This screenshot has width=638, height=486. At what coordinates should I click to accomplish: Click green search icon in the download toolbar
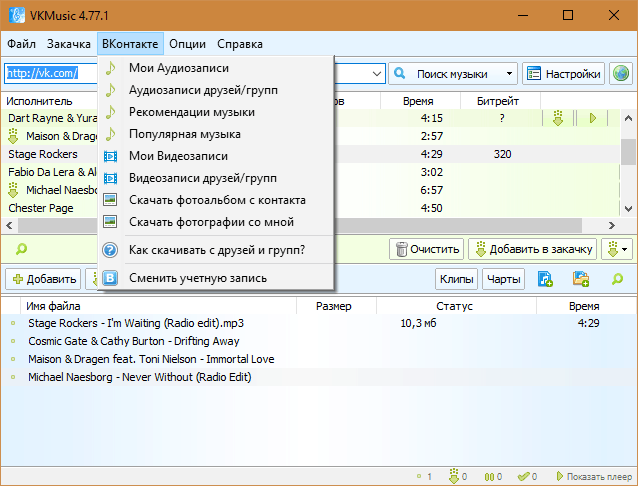(617, 279)
